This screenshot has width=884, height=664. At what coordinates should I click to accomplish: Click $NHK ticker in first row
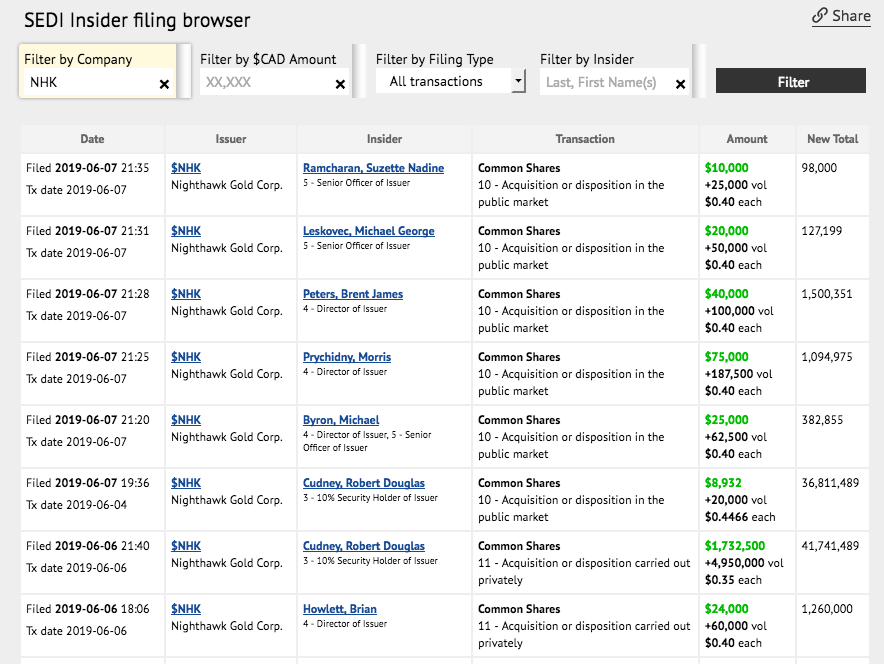click(x=186, y=168)
